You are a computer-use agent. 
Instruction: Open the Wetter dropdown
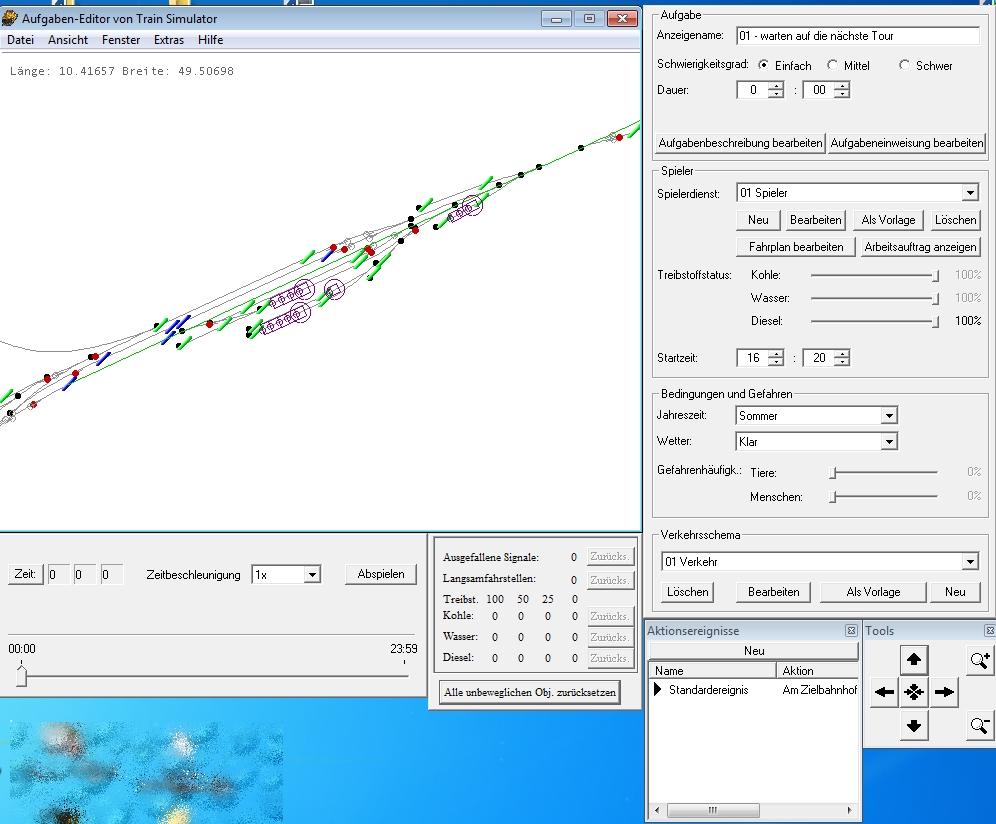(889, 442)
